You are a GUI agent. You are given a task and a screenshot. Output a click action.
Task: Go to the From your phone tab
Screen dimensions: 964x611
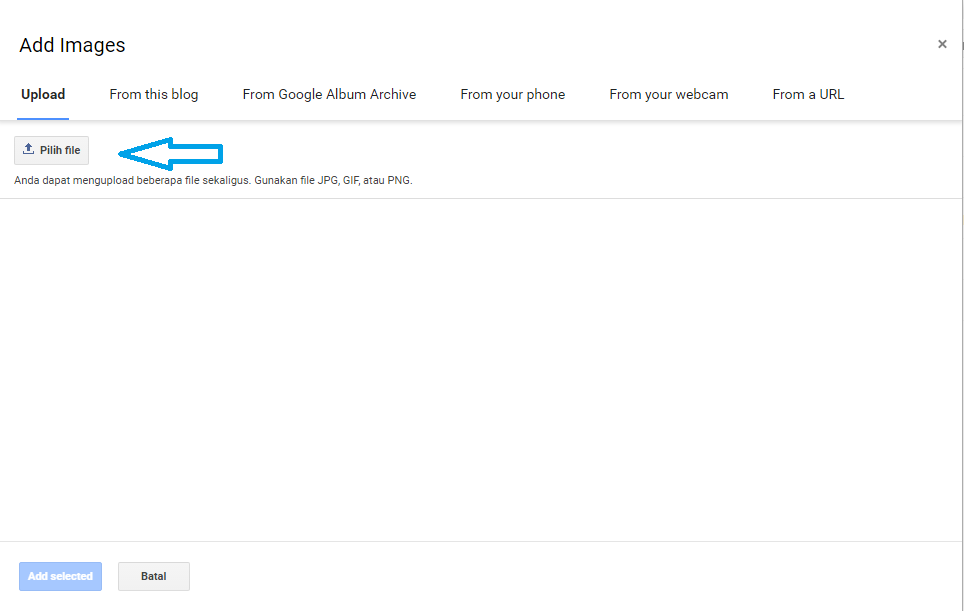512,95
